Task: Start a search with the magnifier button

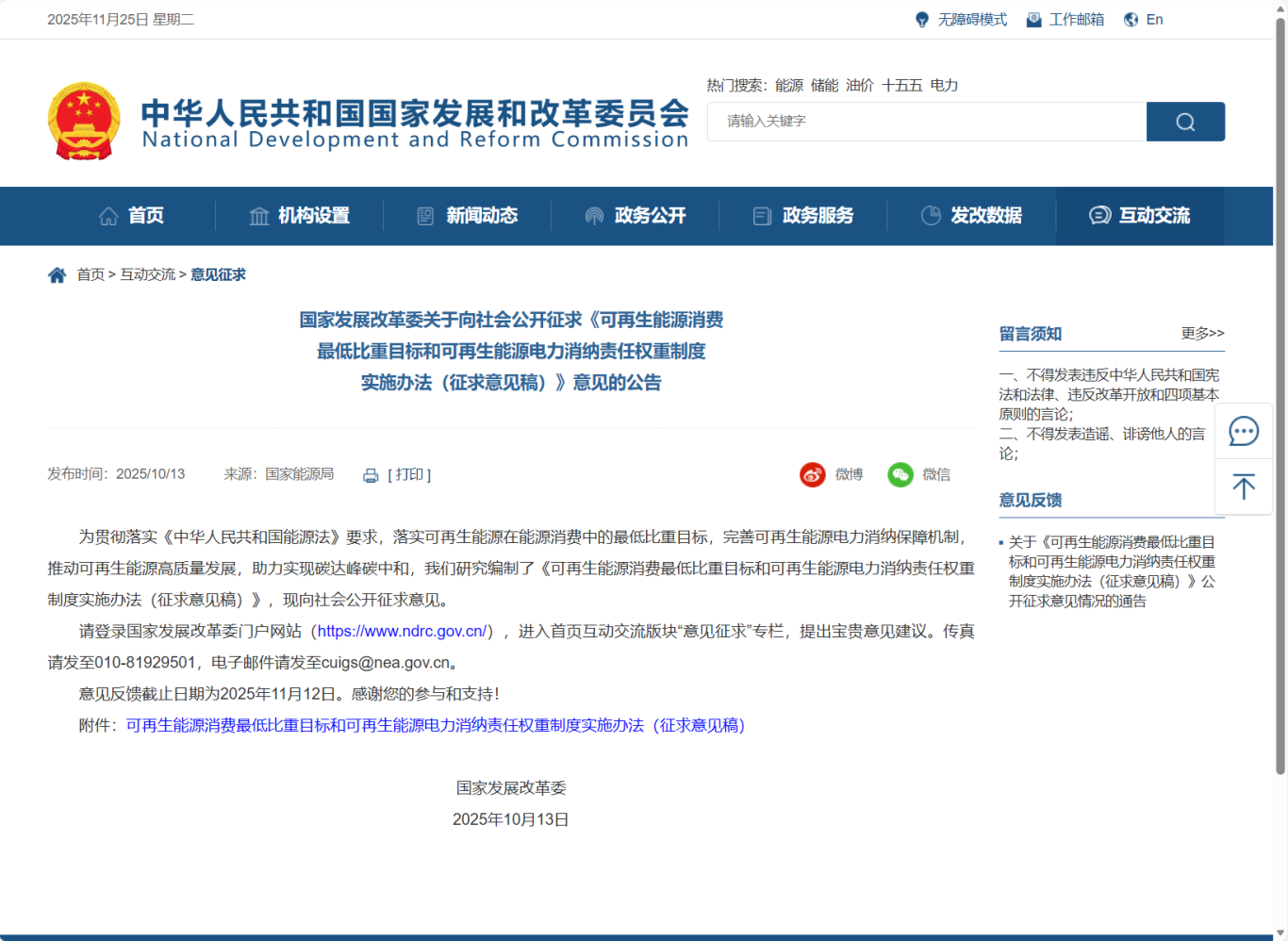Action: point(1185,121)
